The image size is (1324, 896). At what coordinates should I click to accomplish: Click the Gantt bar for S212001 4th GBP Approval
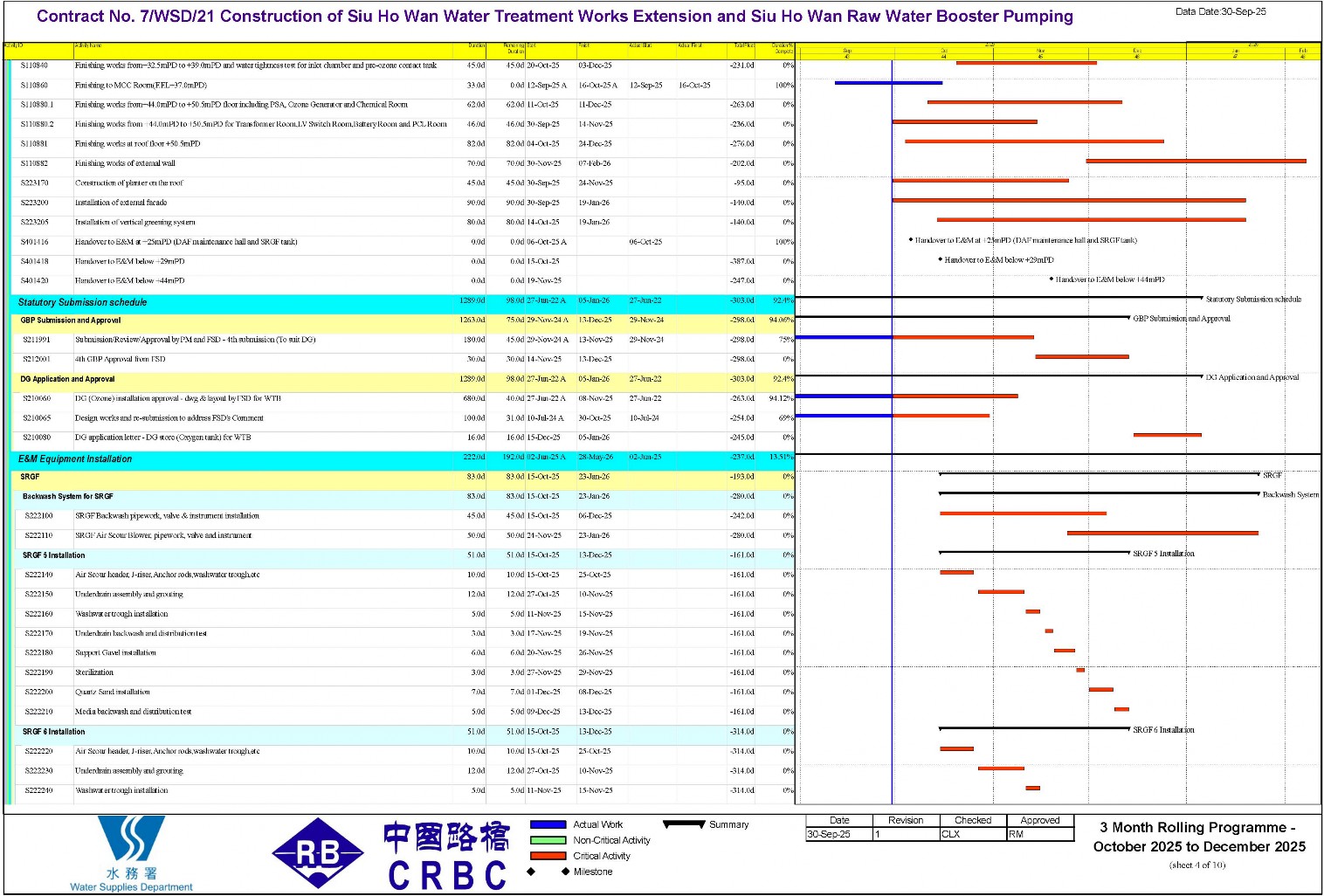[x=1082, y=356]
